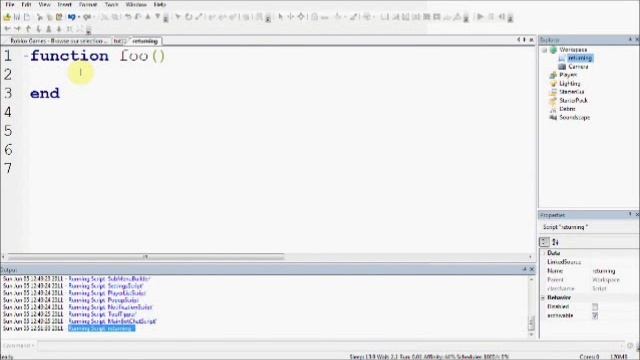The image size is (640, 360).
Task: Select SoundScape in Explorer
Action: 574,118
